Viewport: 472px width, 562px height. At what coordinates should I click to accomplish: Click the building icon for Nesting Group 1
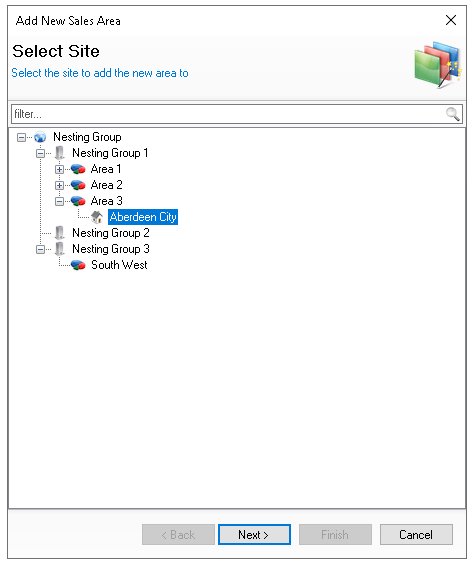tap(59, 153)
